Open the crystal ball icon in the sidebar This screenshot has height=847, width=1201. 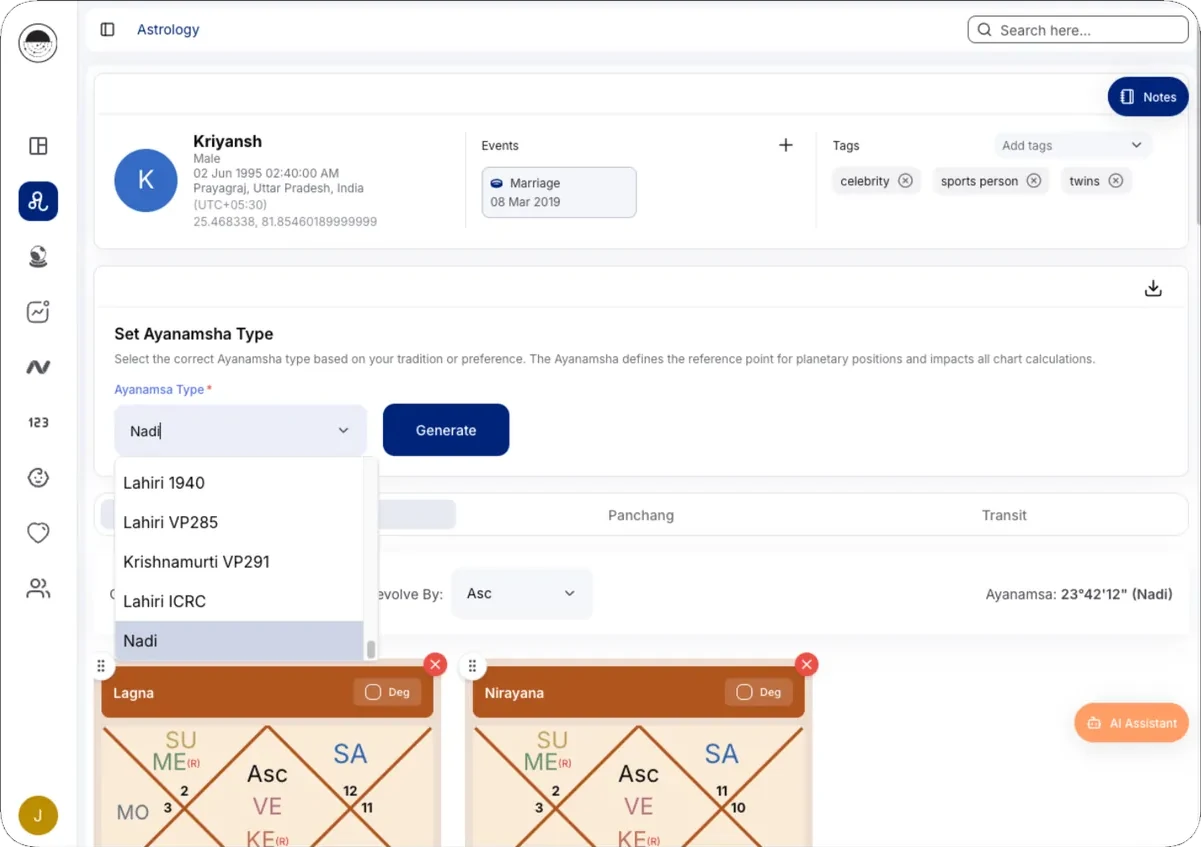click(x=38, y=257)
